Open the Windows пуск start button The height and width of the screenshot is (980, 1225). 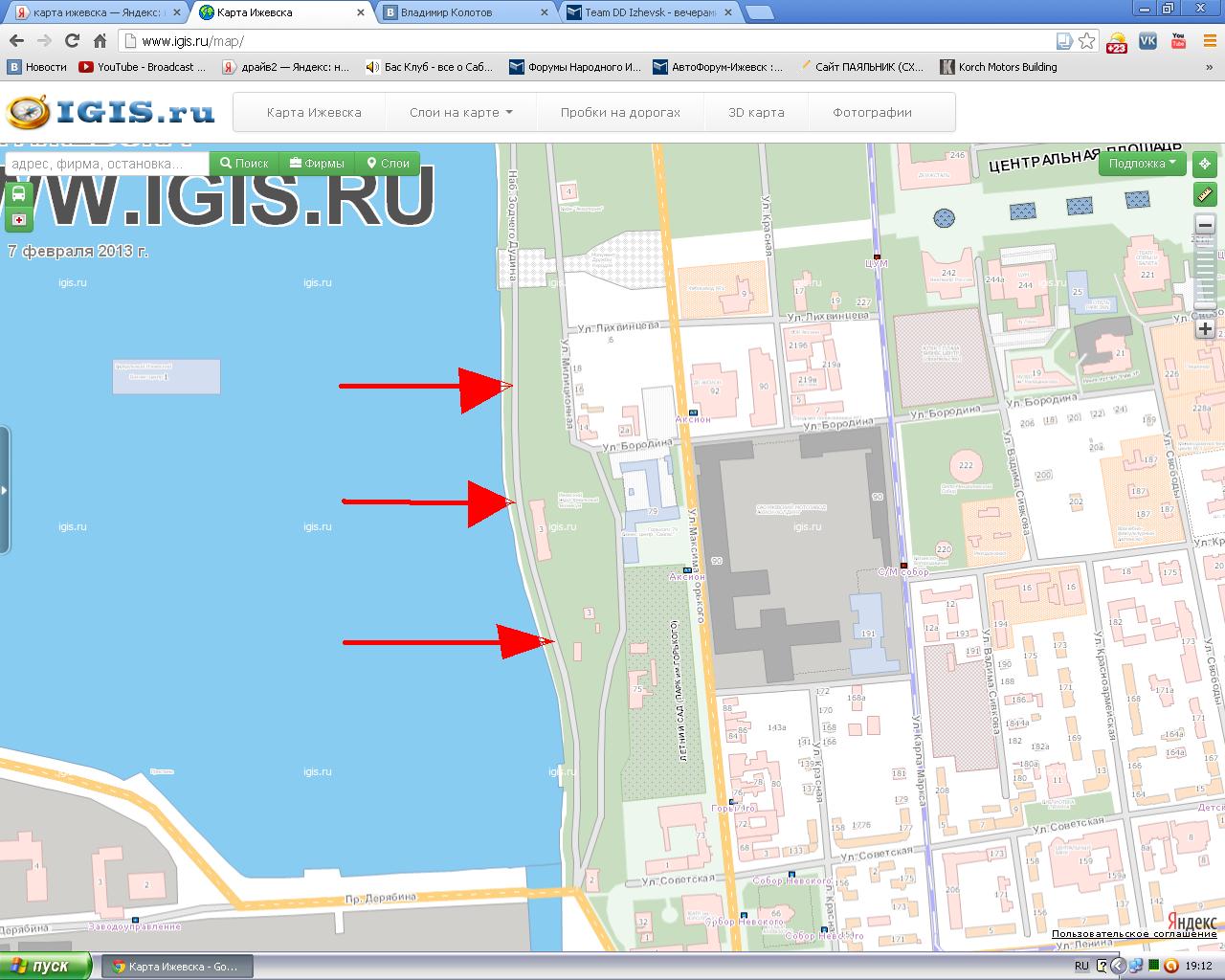coord(45,966)
